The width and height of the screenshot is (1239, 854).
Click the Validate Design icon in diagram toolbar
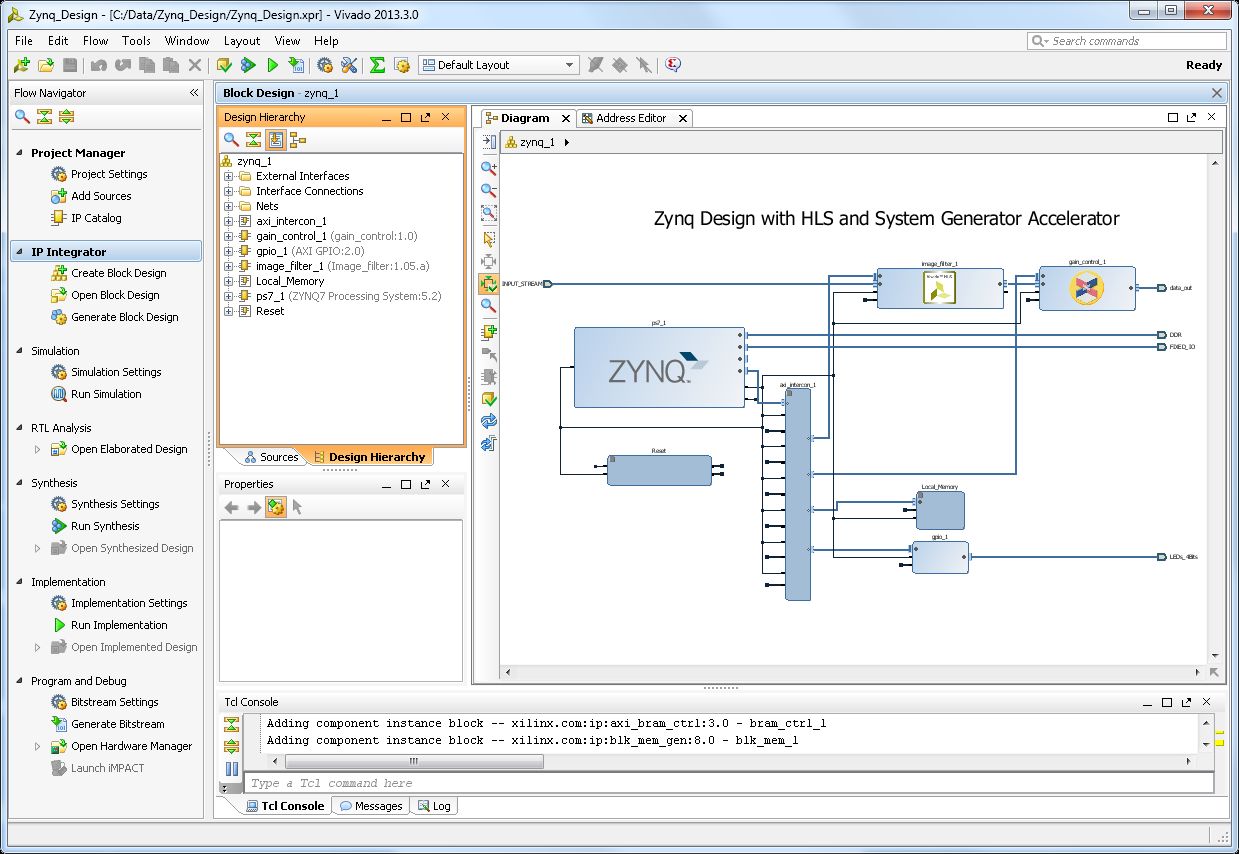(x=489, y=399)
